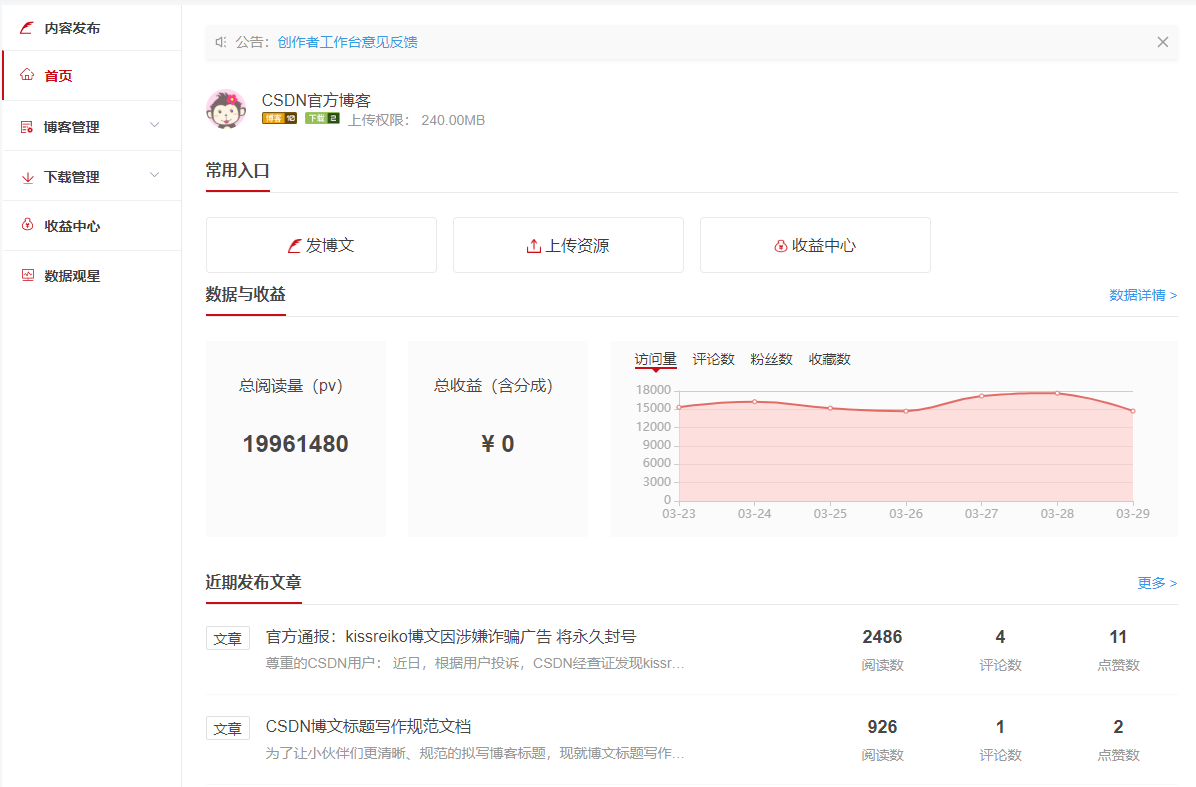The image size is (1196, 787).
Task: Switch chart to 访问量 tab
Action: 655,359
